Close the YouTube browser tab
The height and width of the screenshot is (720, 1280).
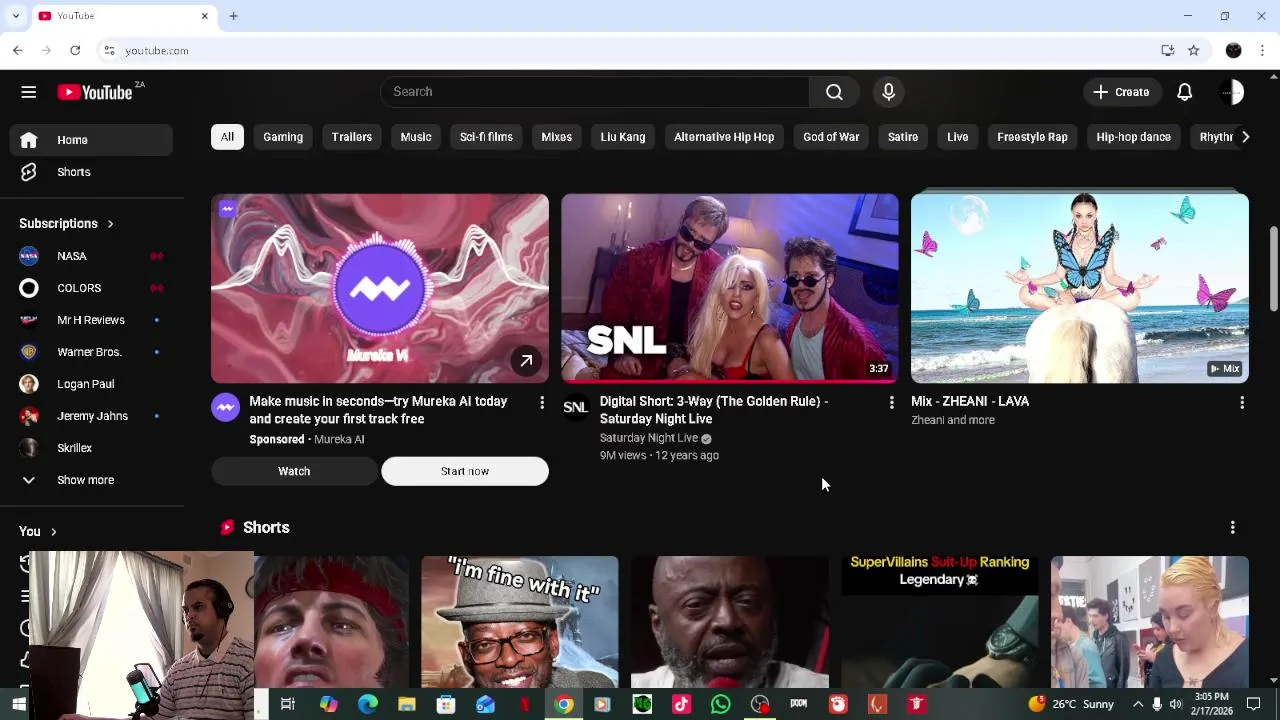(204, 16)
